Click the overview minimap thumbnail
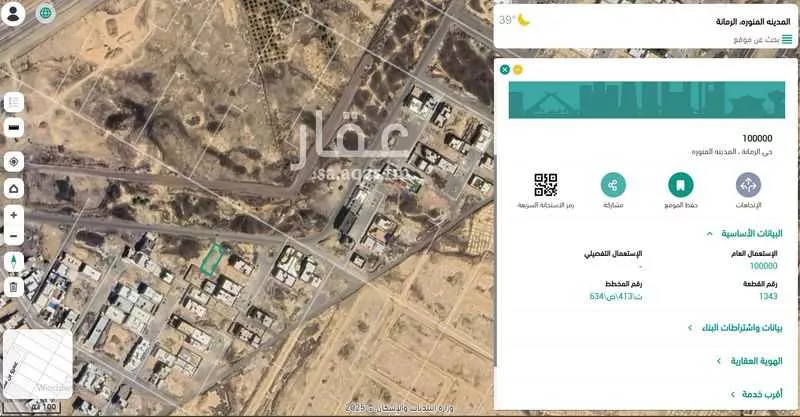The image size is (800, 417). [x=37, y=362]
